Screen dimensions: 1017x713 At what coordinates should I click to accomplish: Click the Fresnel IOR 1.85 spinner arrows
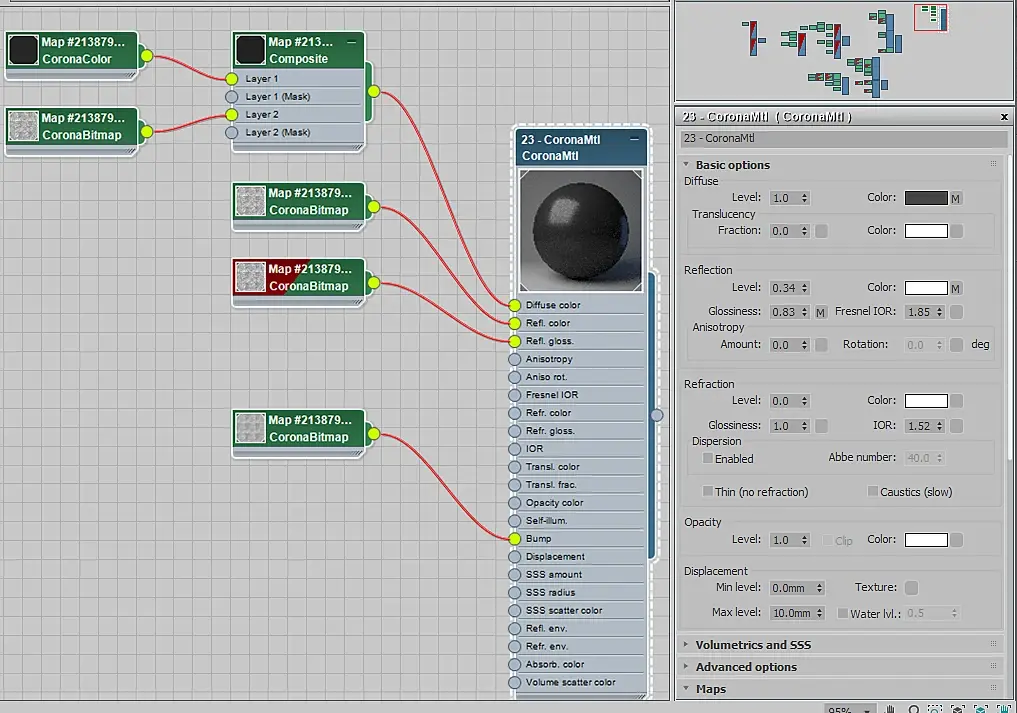pos(939,312)
